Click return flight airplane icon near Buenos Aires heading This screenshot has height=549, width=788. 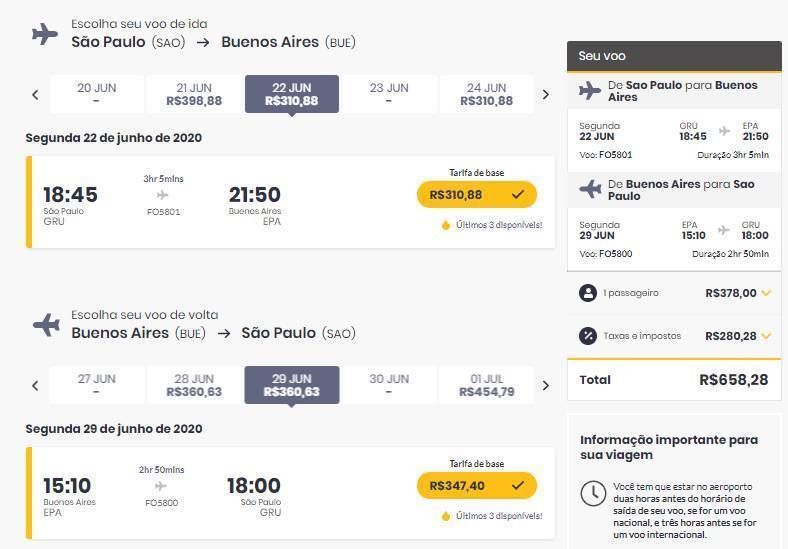coord(46,325)
